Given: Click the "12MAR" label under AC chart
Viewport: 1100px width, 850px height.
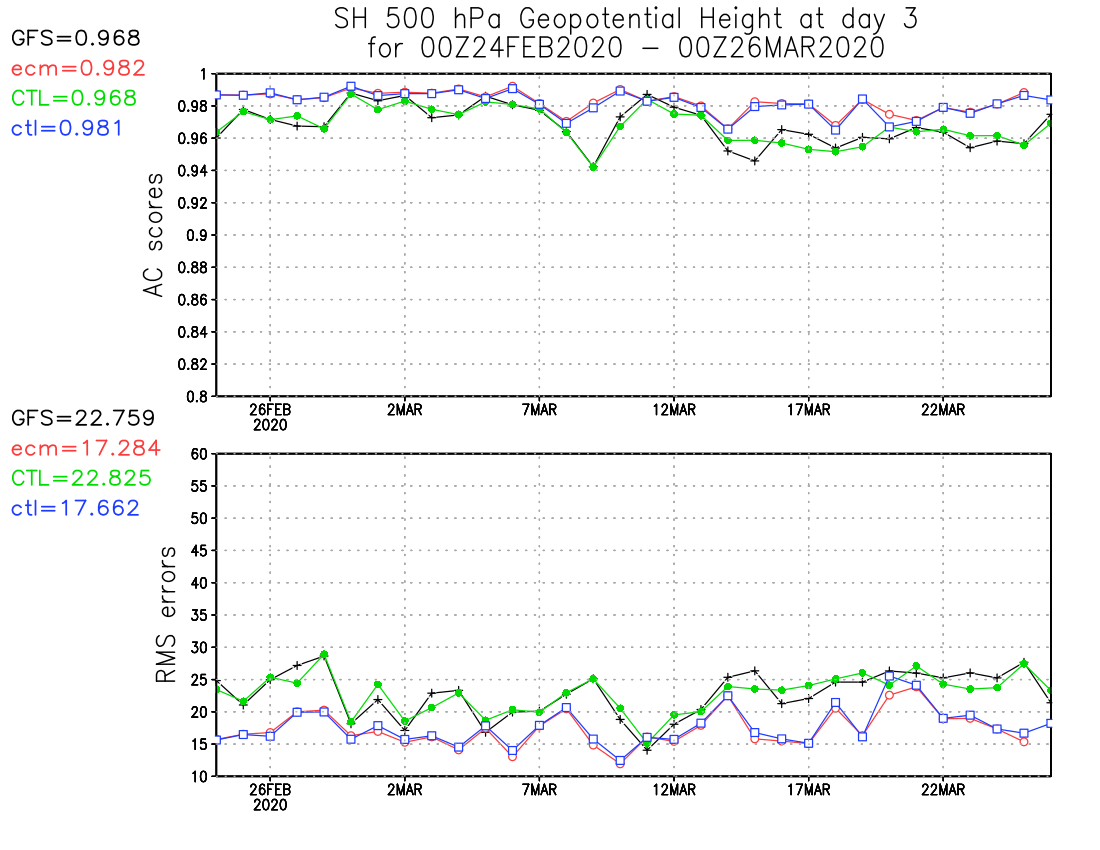Looking at the screenshot, I should coord(674,410).
